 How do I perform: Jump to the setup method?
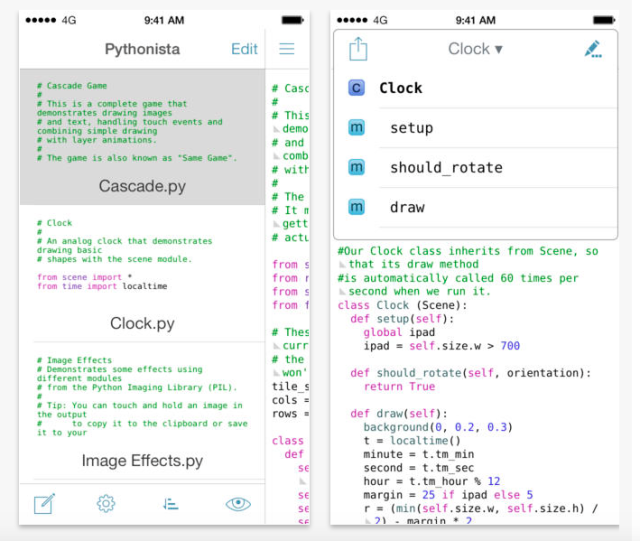(x=476, y=128)
